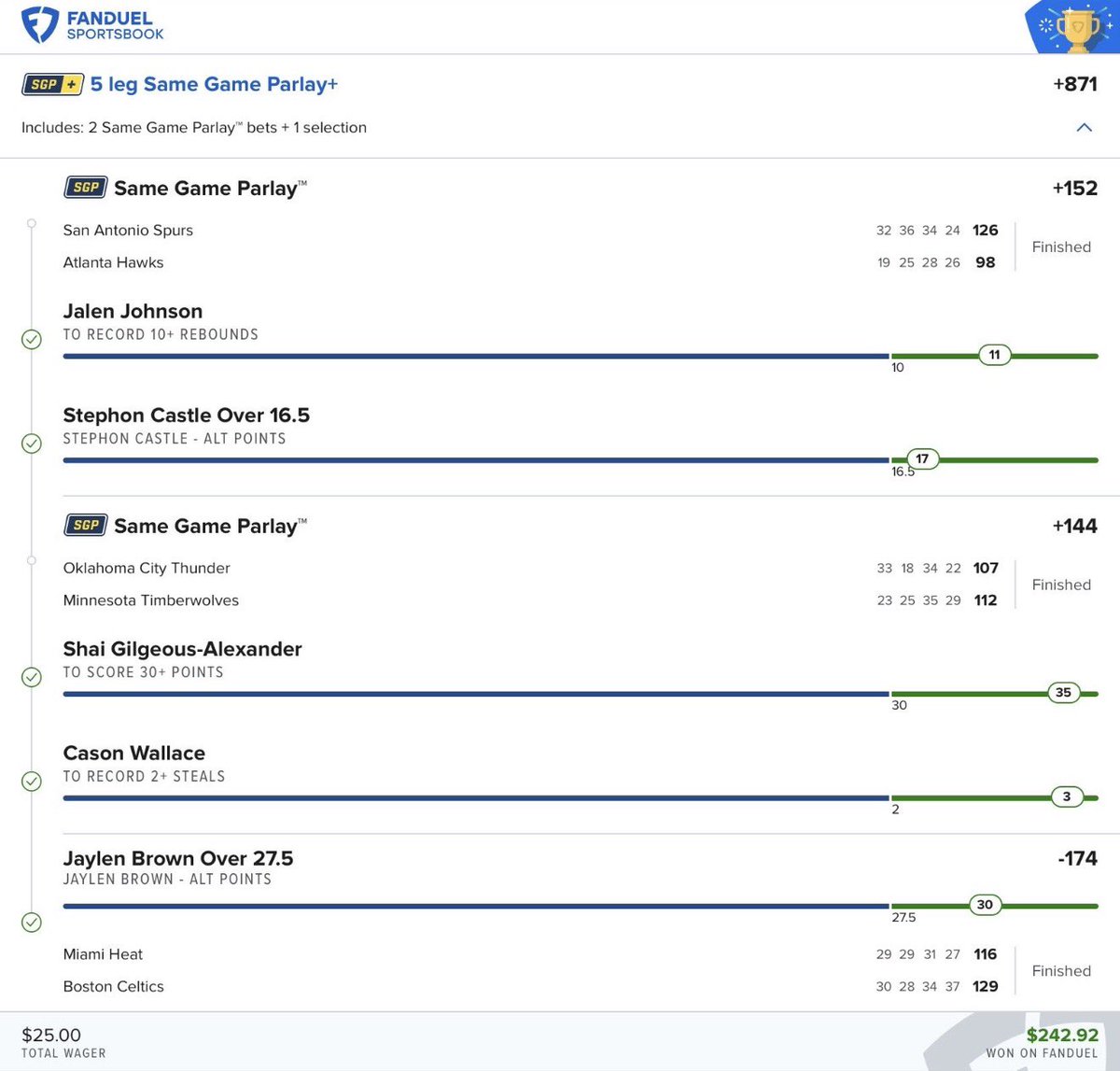This screenshot has width=1120, height=1071.
Task: Select the Cason Wallace leg checkmark
Action: pyautogui.click(x=32, y=781)
